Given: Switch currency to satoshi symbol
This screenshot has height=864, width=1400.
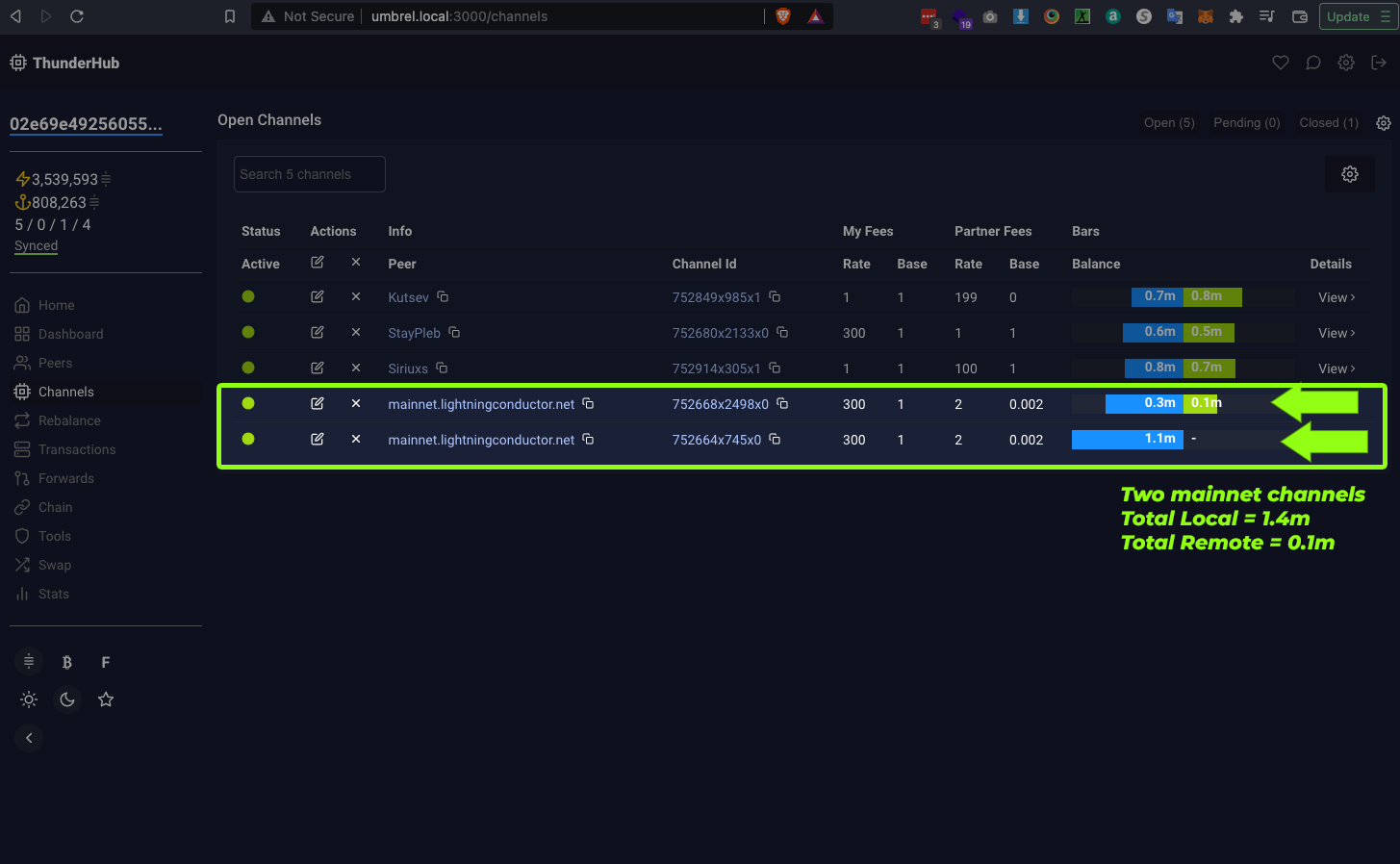Looking at the screenshot, I should [29, 661].
